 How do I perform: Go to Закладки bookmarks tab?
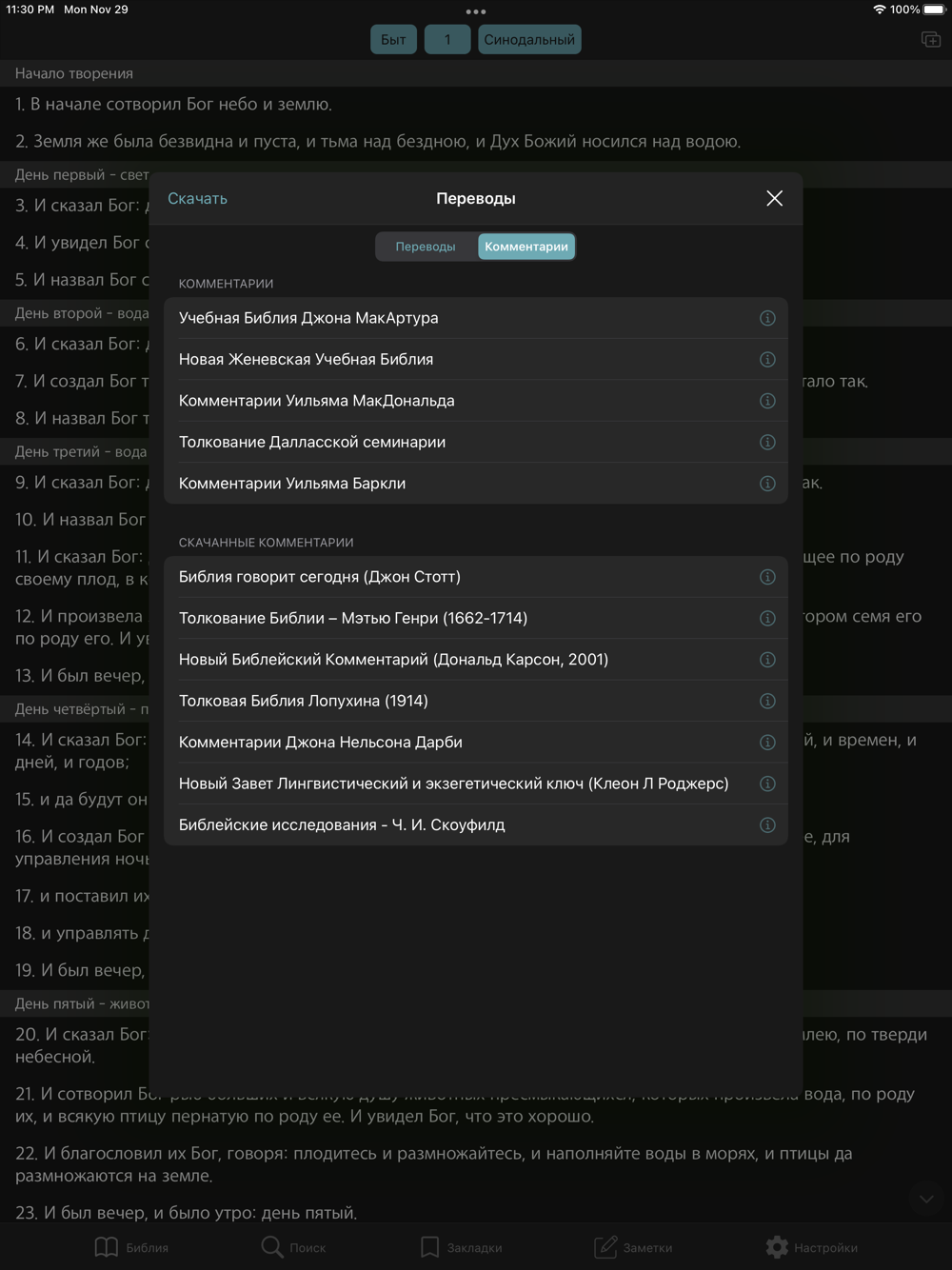(462, 1247)
